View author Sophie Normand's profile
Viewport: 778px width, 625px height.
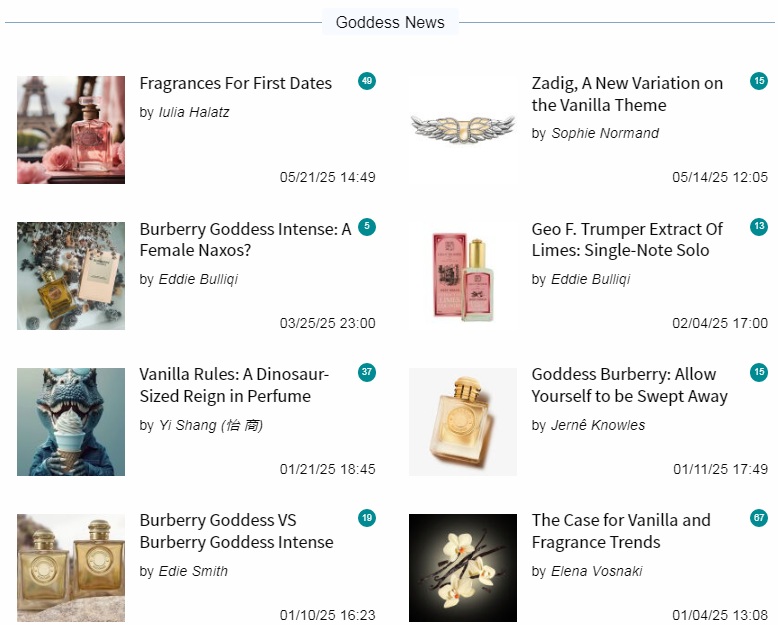(x=605, y=133)
